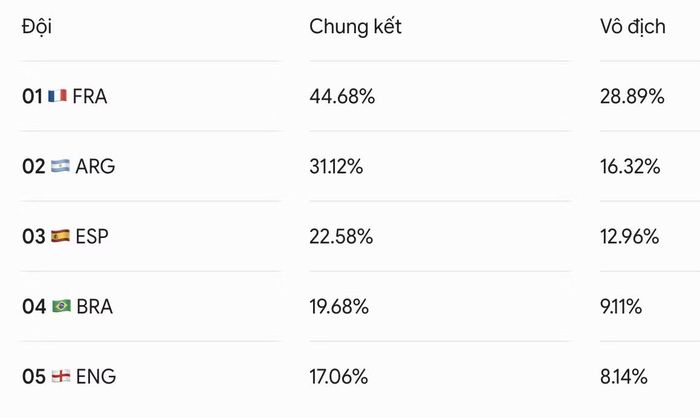Click France's 28.89% champion probability
This screenshot has height=418, width=700.
[x=632, y=96]
